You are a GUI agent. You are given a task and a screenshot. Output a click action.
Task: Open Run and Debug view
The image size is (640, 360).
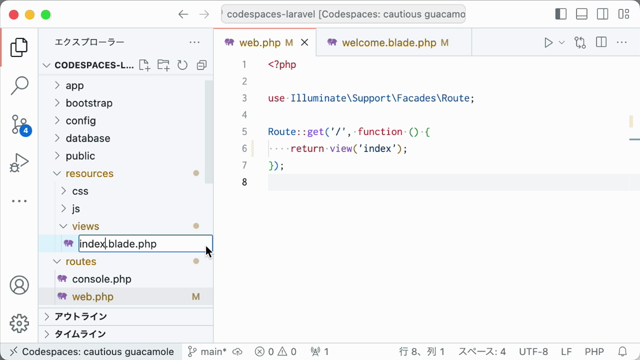(19, 162)
